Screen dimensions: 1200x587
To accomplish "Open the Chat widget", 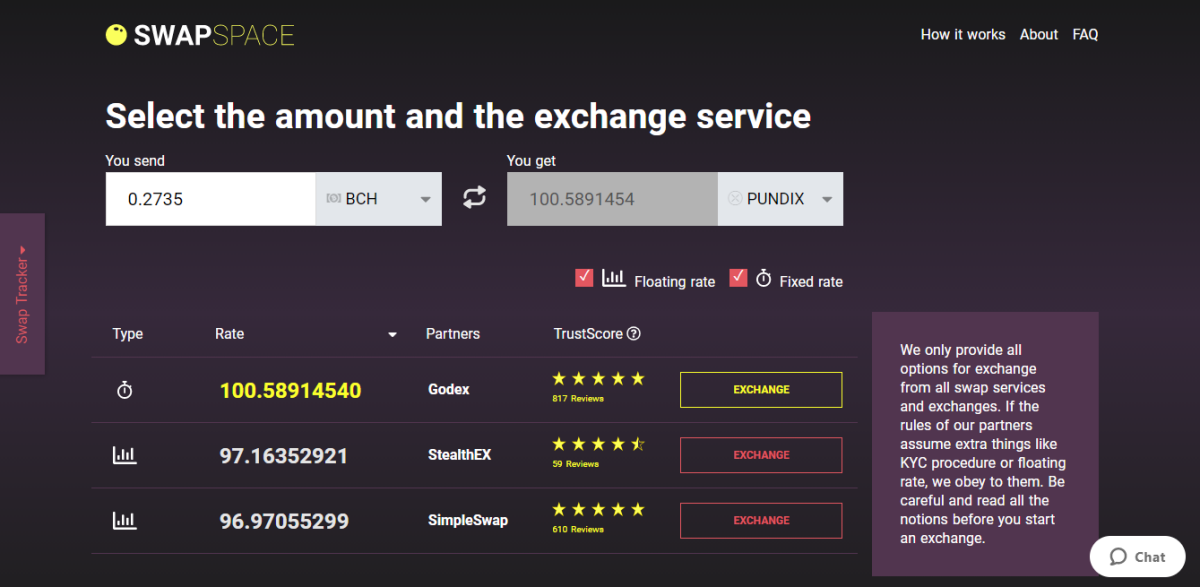I will tap(1137, 556).
